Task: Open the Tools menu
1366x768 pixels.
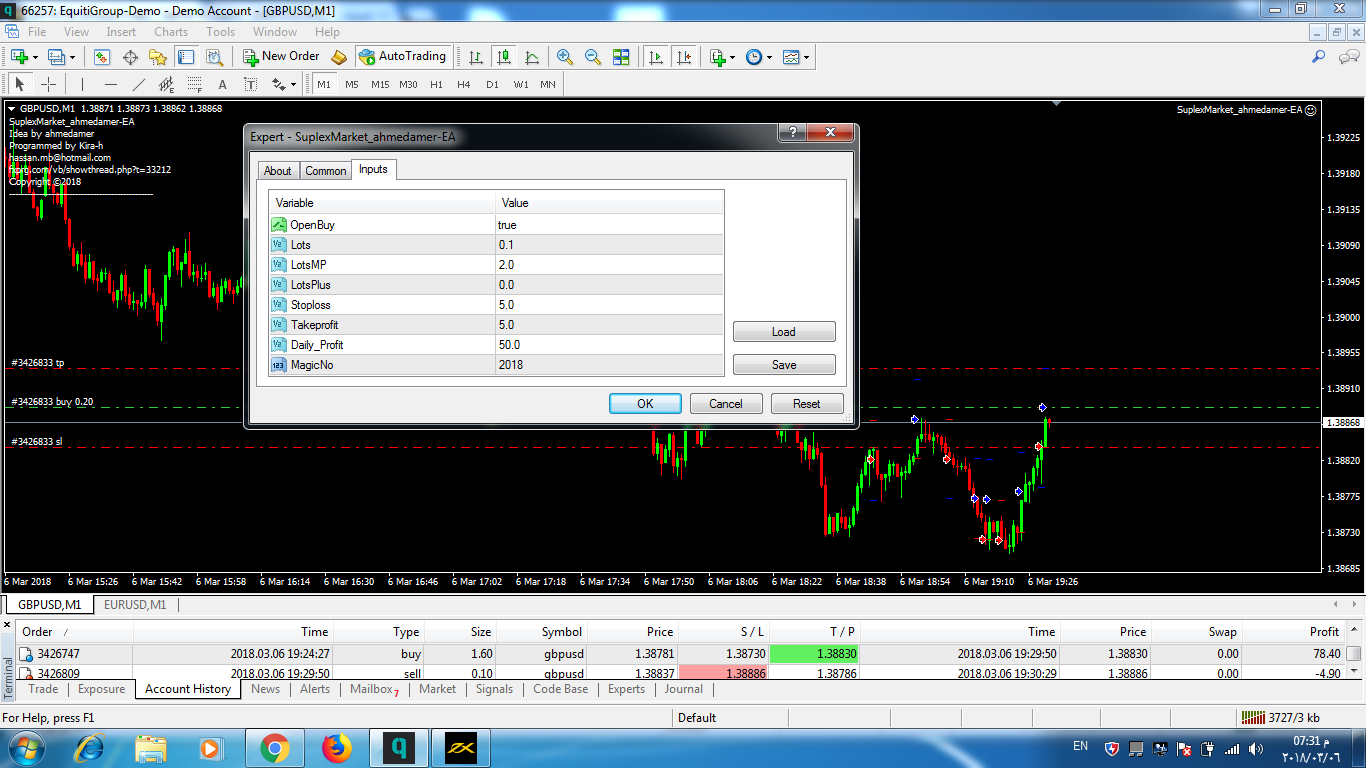Action: tap(221, 32)
